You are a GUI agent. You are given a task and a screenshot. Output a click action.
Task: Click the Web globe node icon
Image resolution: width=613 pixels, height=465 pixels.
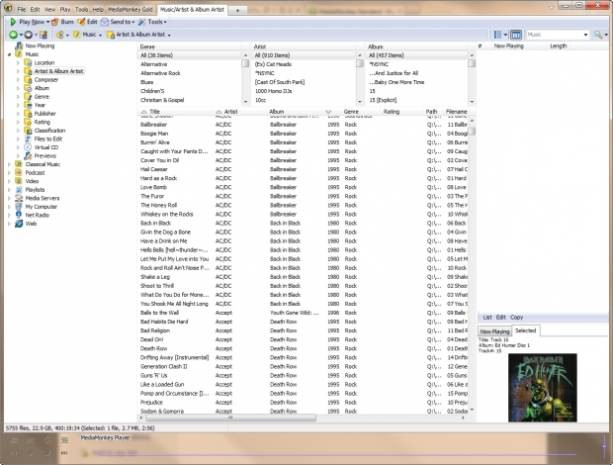[18, 224]
